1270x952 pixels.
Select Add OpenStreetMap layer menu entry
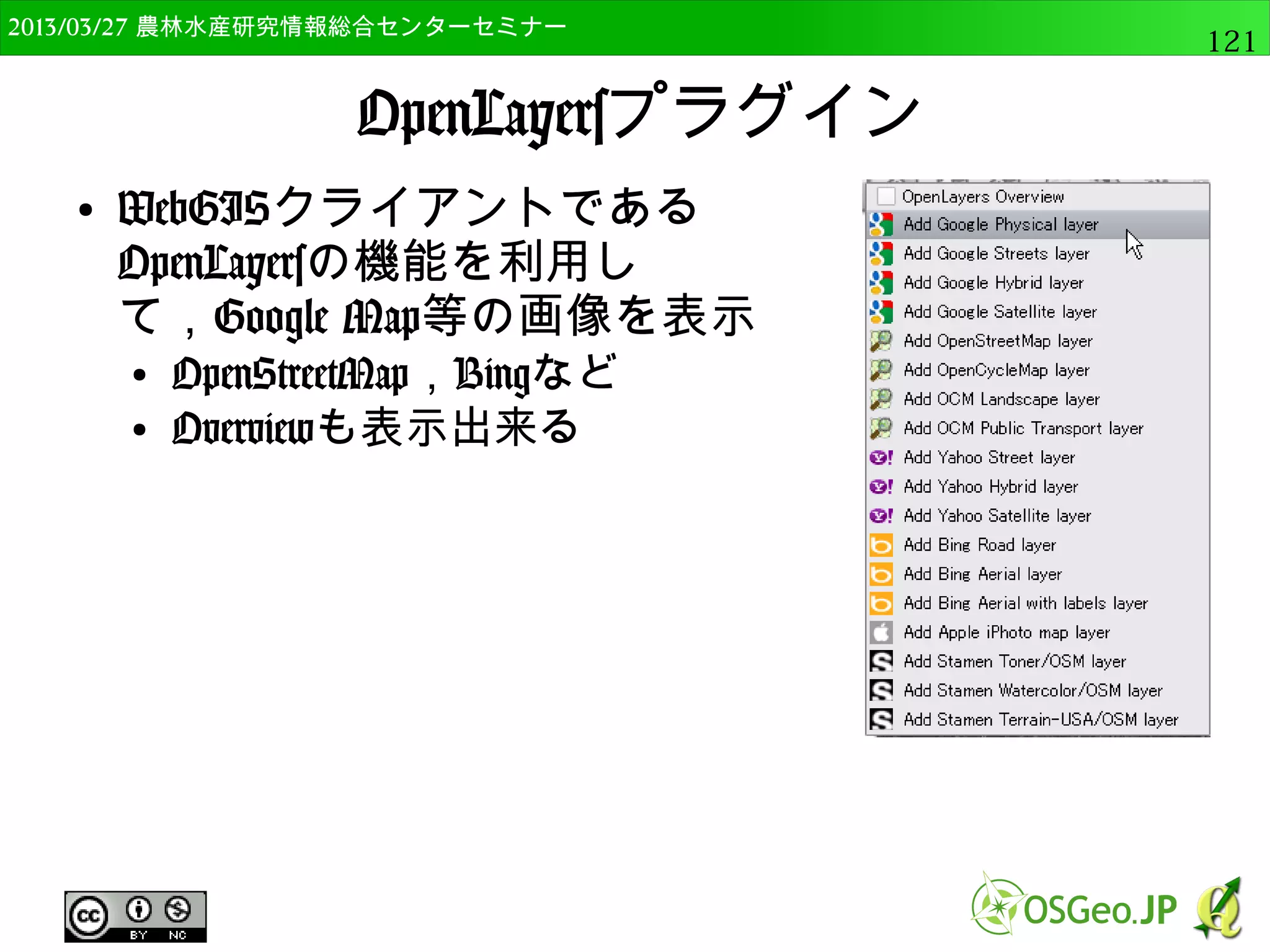tap(1037, 341)
